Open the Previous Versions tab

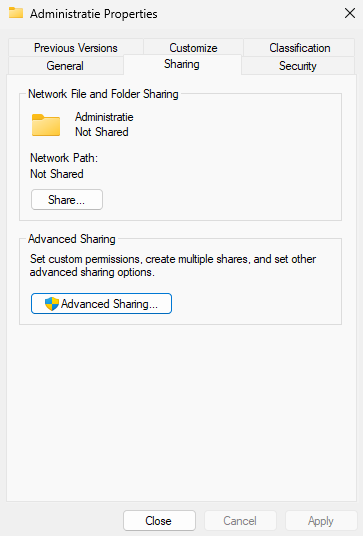(76, 48)
